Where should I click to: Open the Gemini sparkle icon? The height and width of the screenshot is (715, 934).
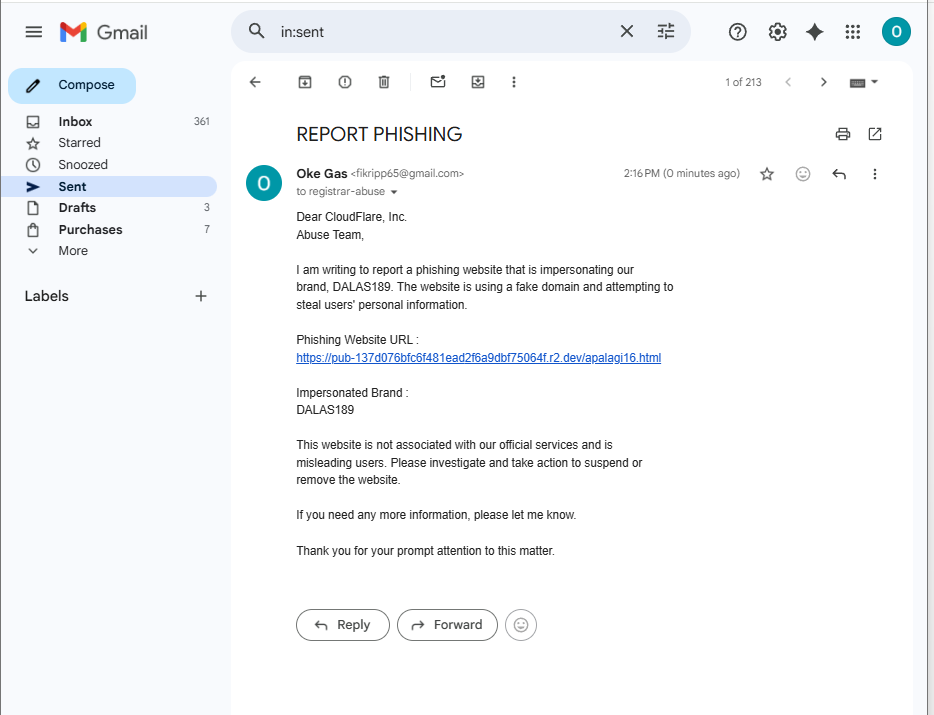click(815, 32)
